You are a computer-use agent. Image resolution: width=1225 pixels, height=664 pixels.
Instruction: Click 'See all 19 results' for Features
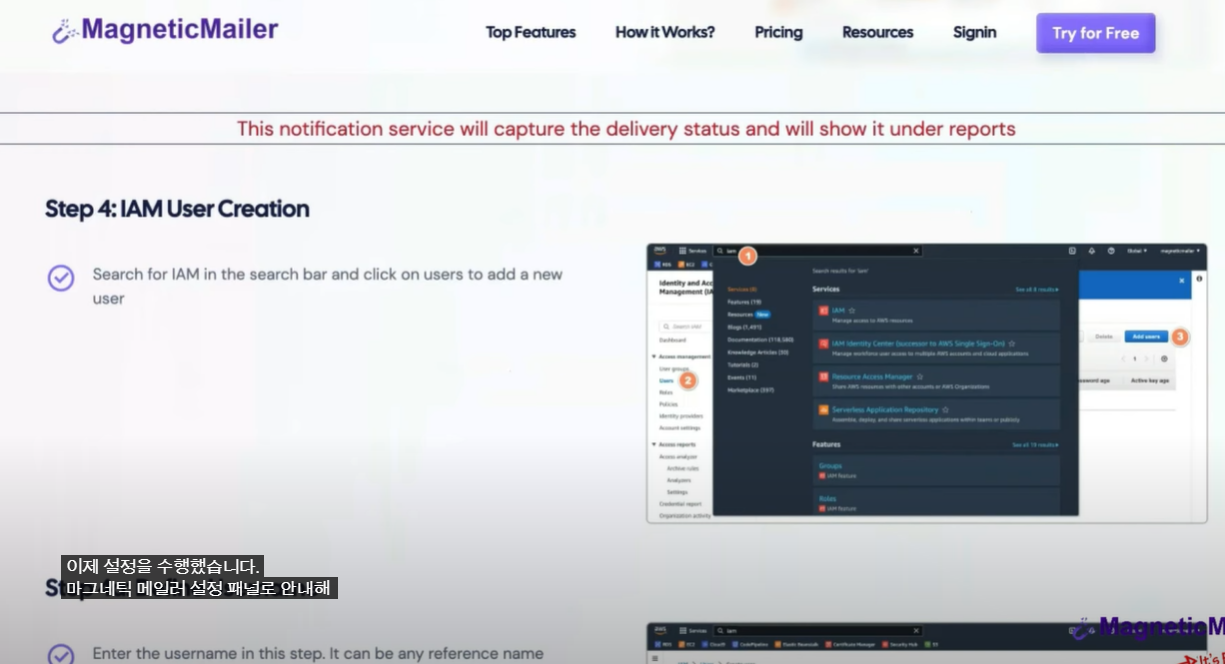(1035, 444)
